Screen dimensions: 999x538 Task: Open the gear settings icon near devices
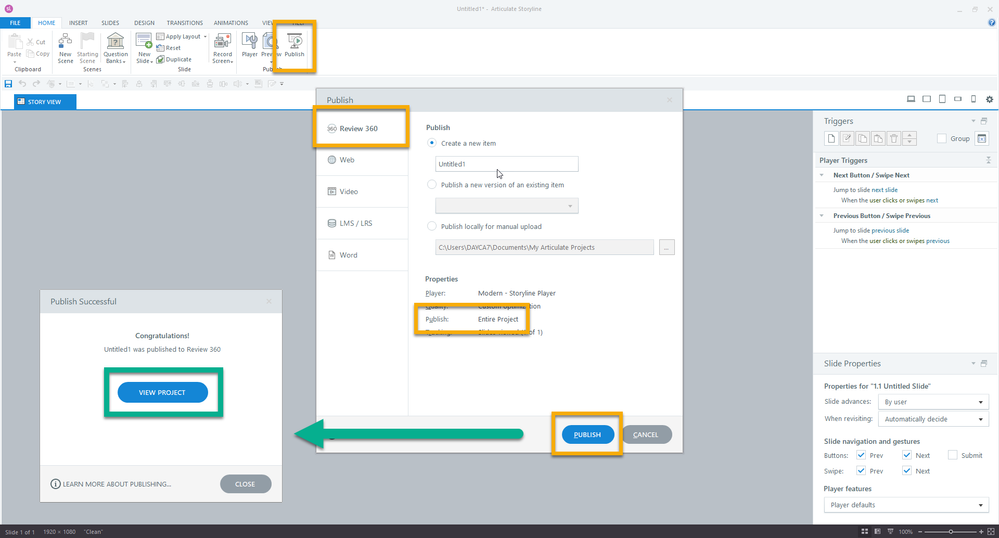pyautogui.click(x=989, y=99)
